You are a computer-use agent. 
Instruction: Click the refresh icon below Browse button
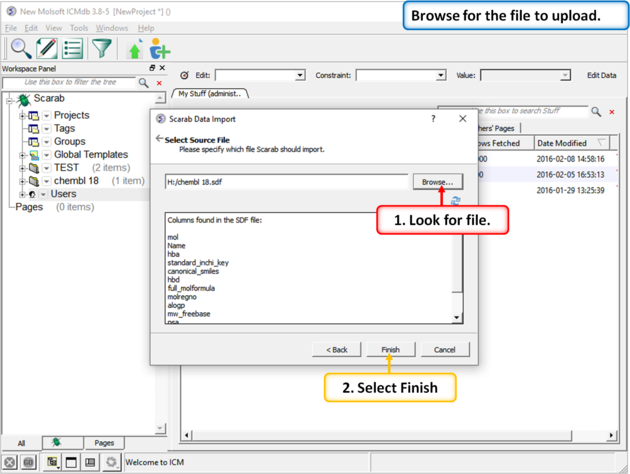click(x=456, y=201)
